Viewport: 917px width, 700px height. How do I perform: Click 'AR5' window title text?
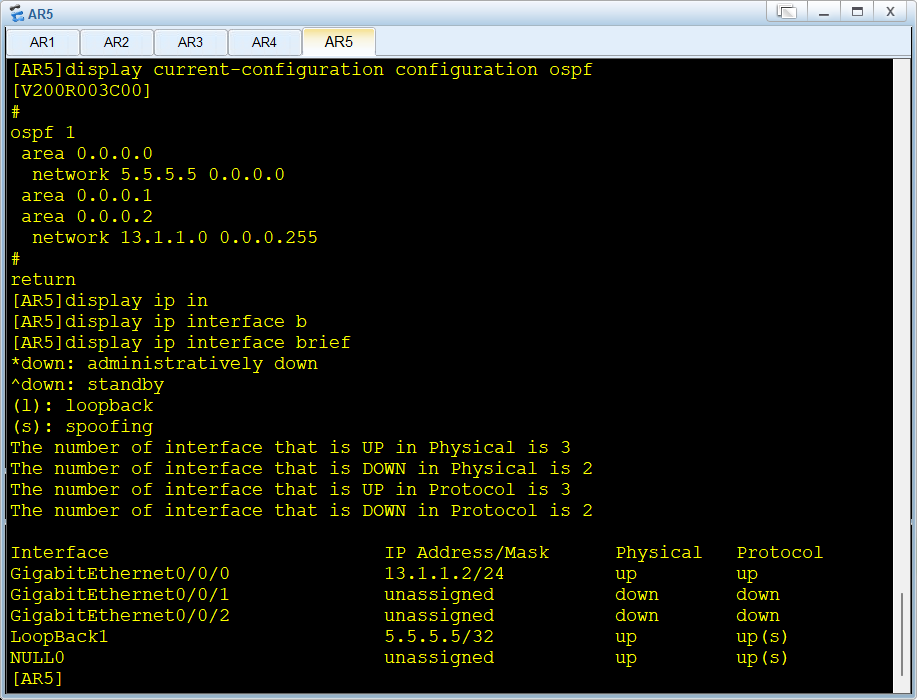click(40, 13)
